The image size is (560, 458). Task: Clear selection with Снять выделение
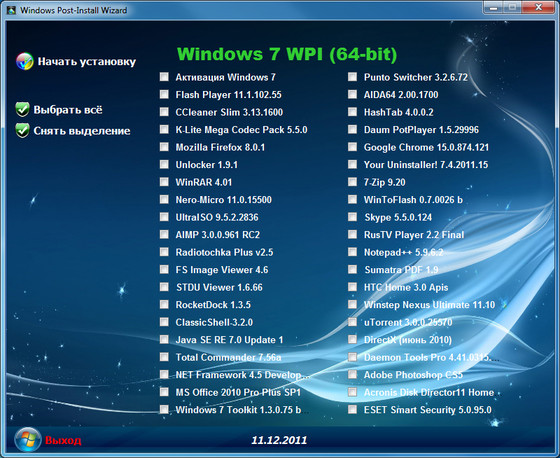click(x=82, y=131)
